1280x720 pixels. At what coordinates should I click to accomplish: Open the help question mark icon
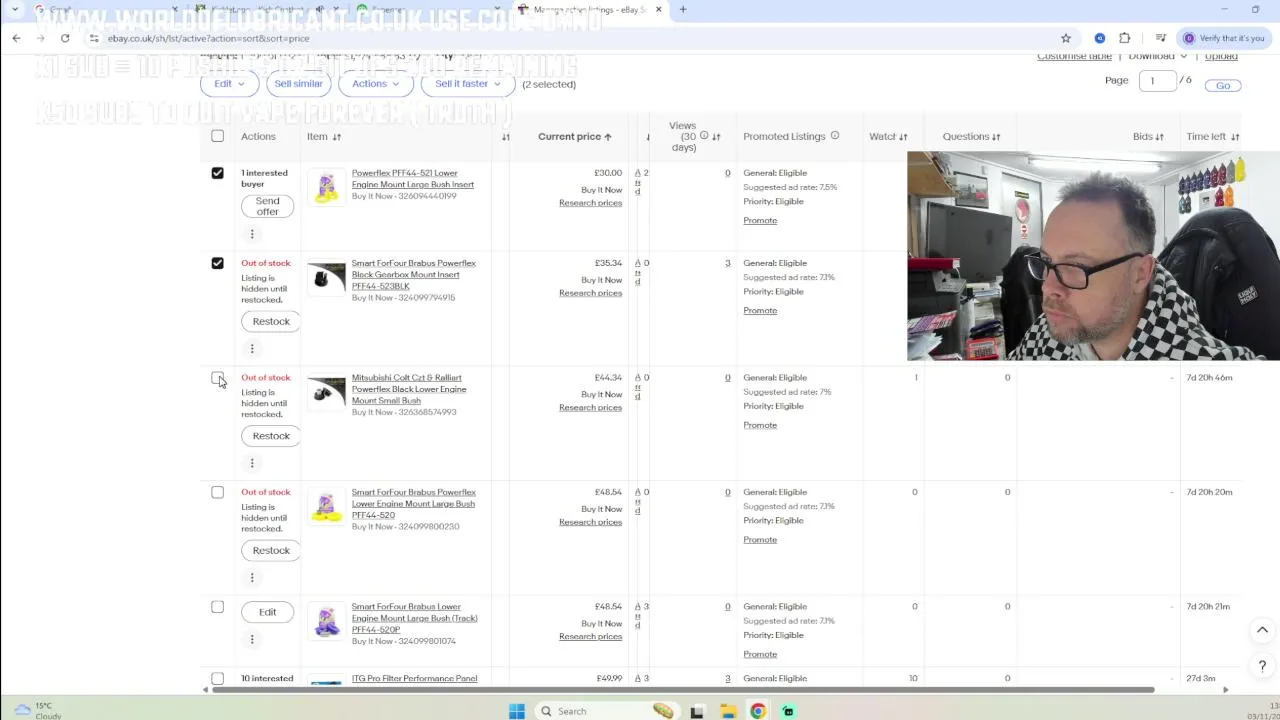pyautogui.click(x=1262, y=666)
